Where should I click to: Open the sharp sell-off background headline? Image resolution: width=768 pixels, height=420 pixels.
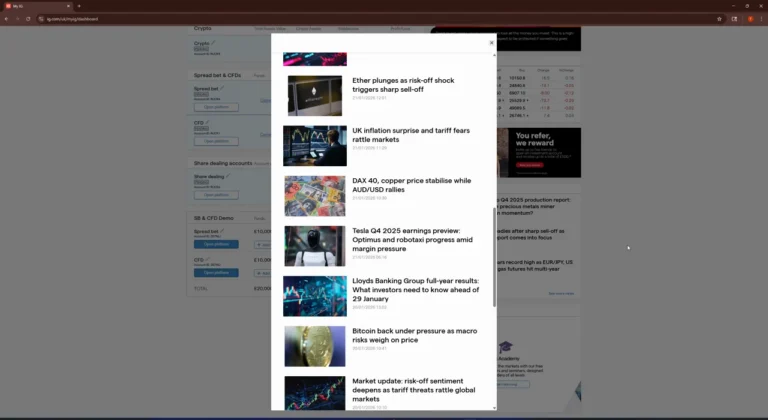pos(531,234)
